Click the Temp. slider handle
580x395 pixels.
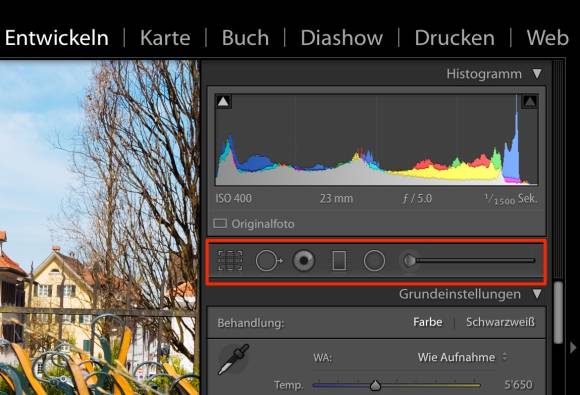(375, 385)
